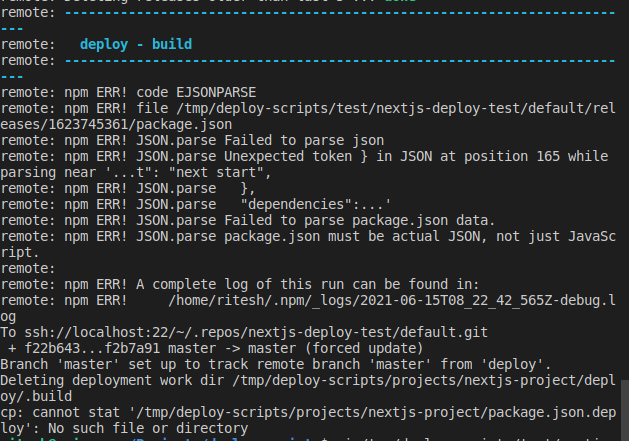The width and height of the screenshot is (629, 441).
Task: Click 'f22b643...f2b7a91 master -> master' line
Action: point(216,348)
